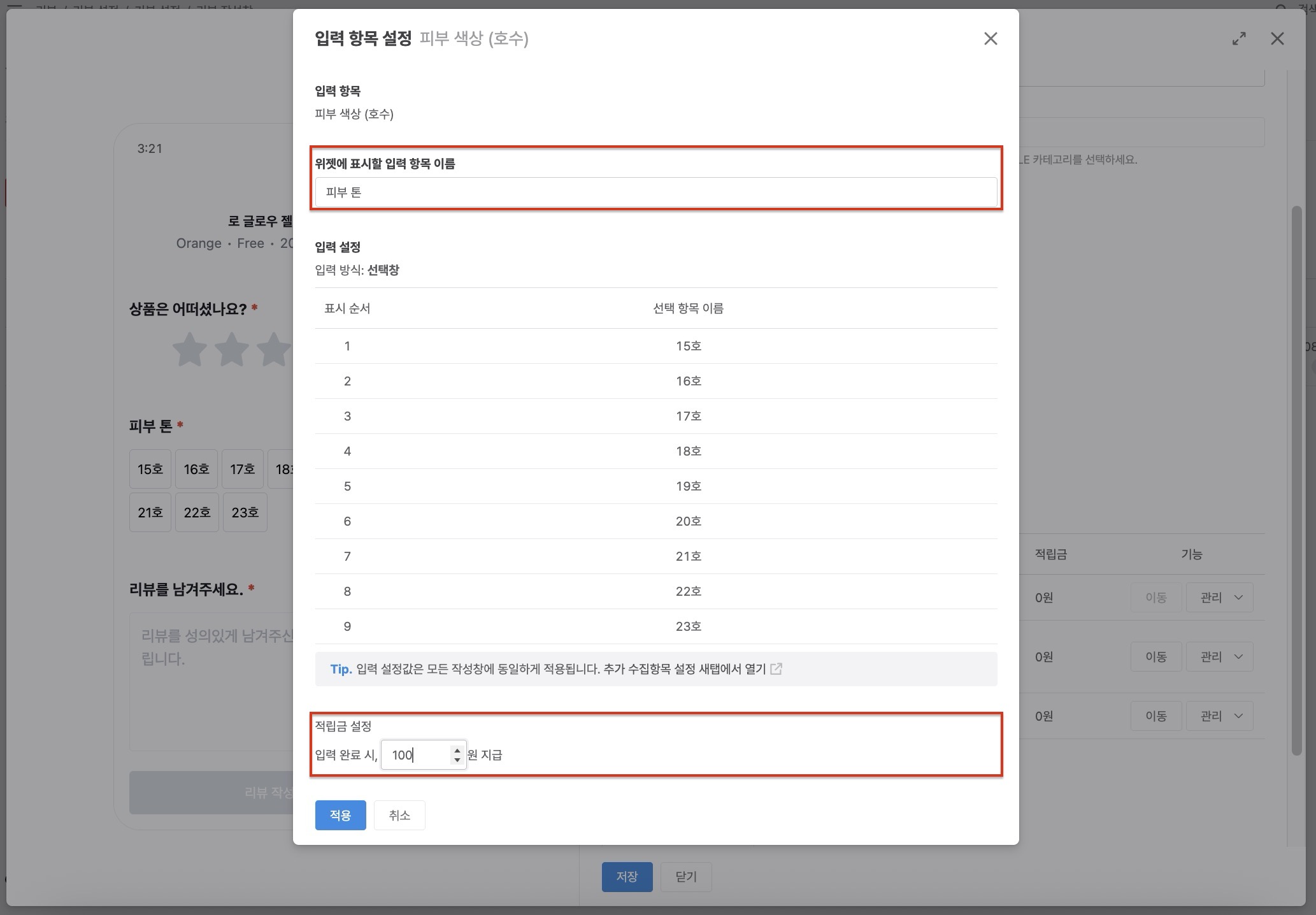Click the 23호 row in options table
1316x915 pixels.
tap(656, 626)
